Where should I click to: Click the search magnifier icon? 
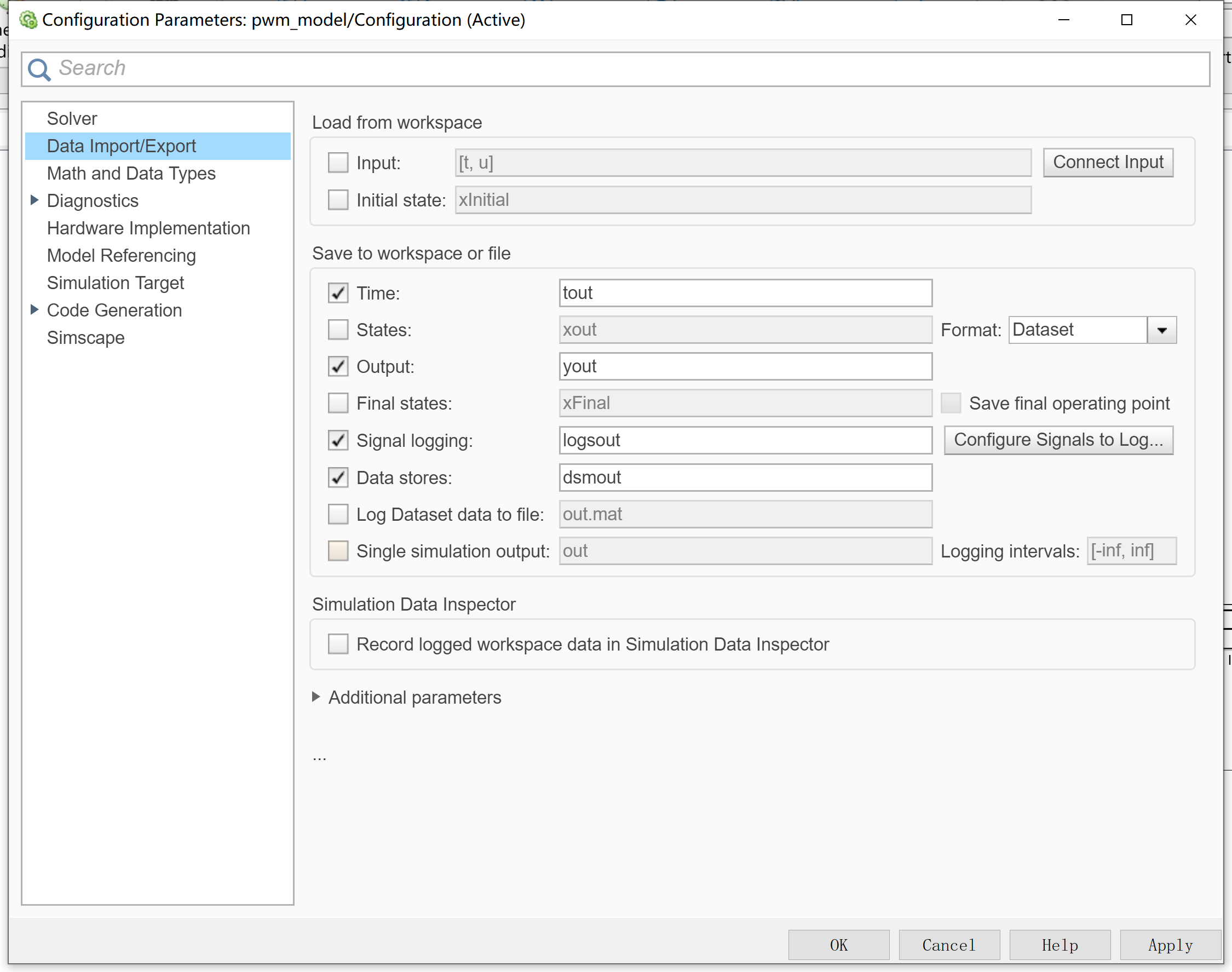39,70
